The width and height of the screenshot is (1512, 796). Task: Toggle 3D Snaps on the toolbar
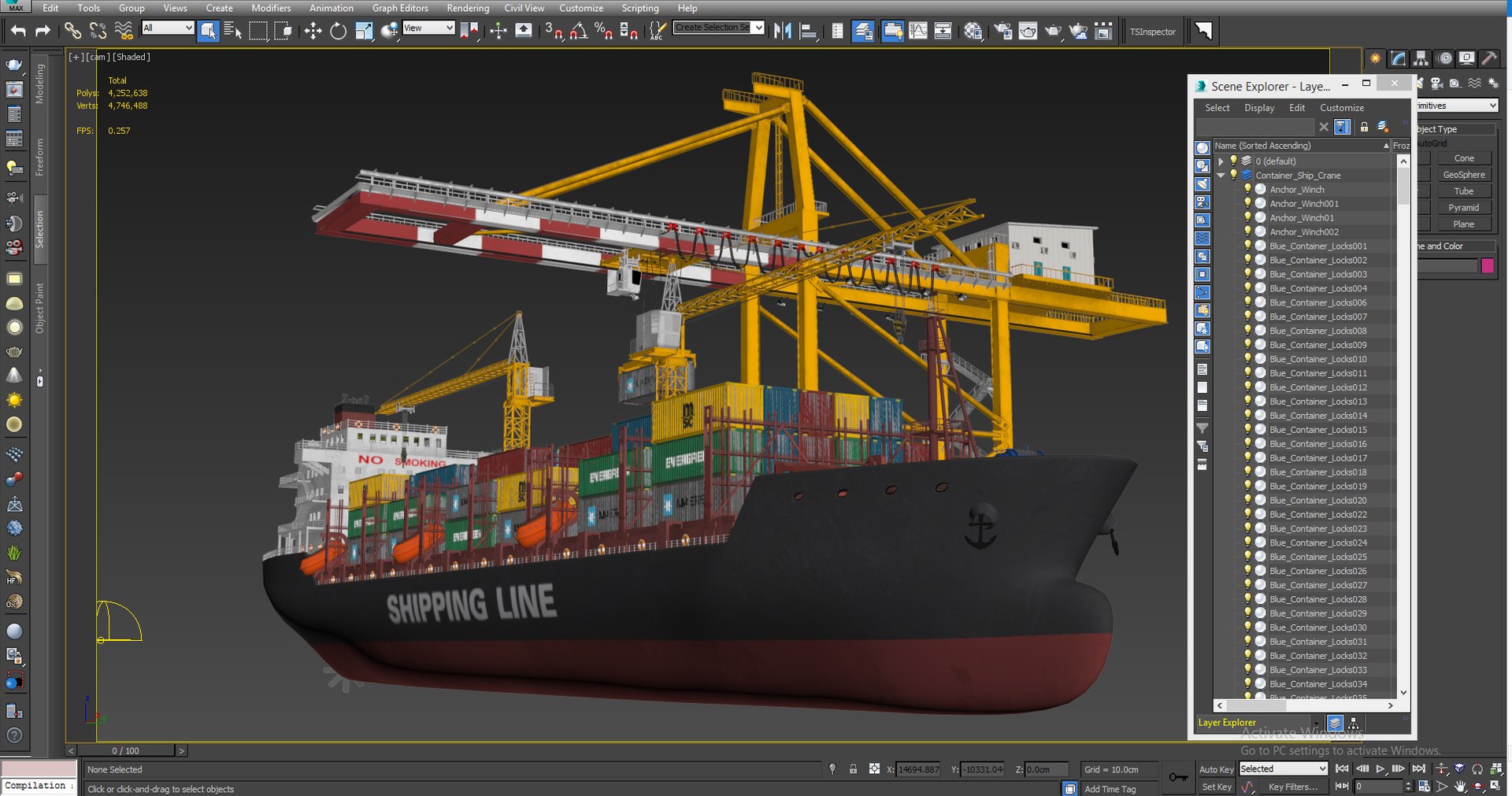554,31
